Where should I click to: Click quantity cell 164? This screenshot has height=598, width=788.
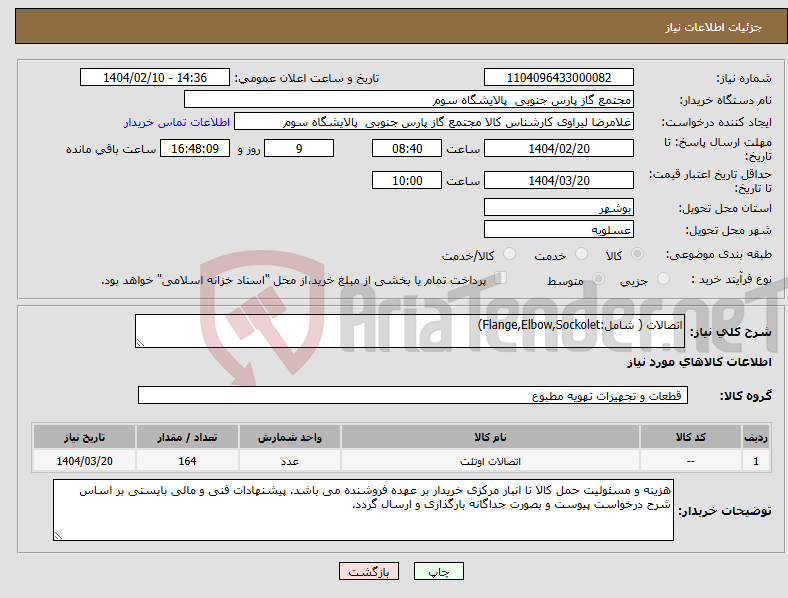[x=187, y=461]
